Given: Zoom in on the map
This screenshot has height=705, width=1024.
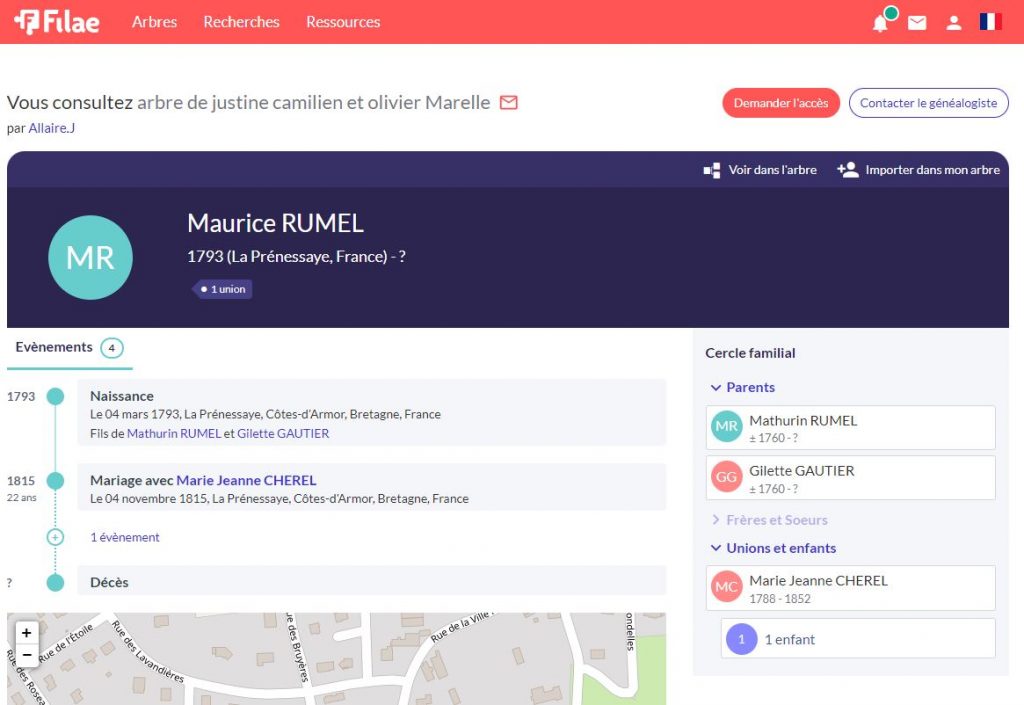Looking at the screenshot, I should pyautogui.click(x=26, y=632).
